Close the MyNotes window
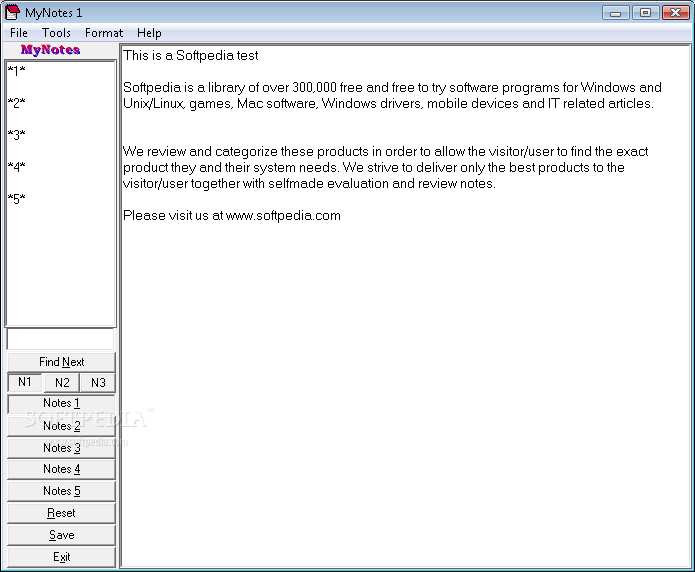 point(675,13)
